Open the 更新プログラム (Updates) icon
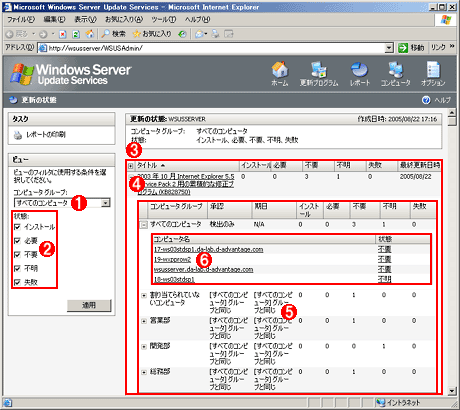460x410 pixels. (319, 74)
